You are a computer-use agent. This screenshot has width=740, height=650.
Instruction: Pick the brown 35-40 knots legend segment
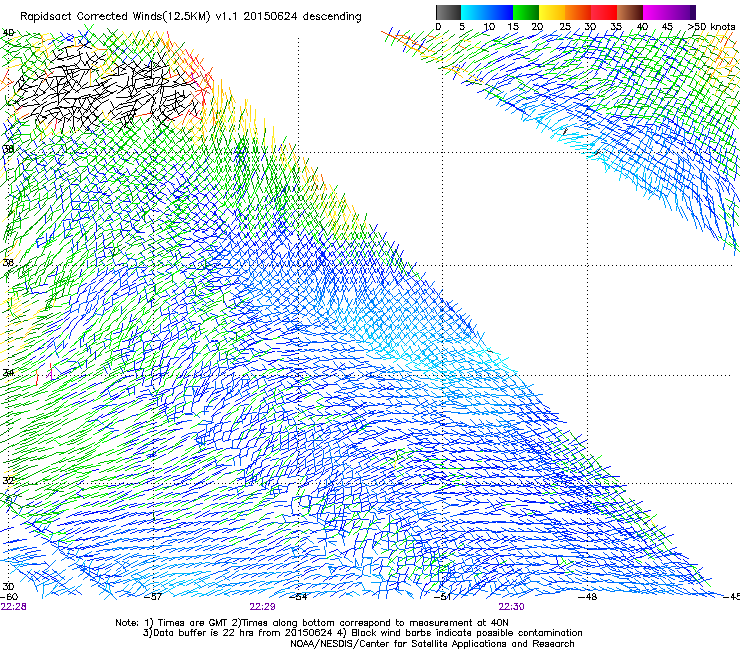630,12
